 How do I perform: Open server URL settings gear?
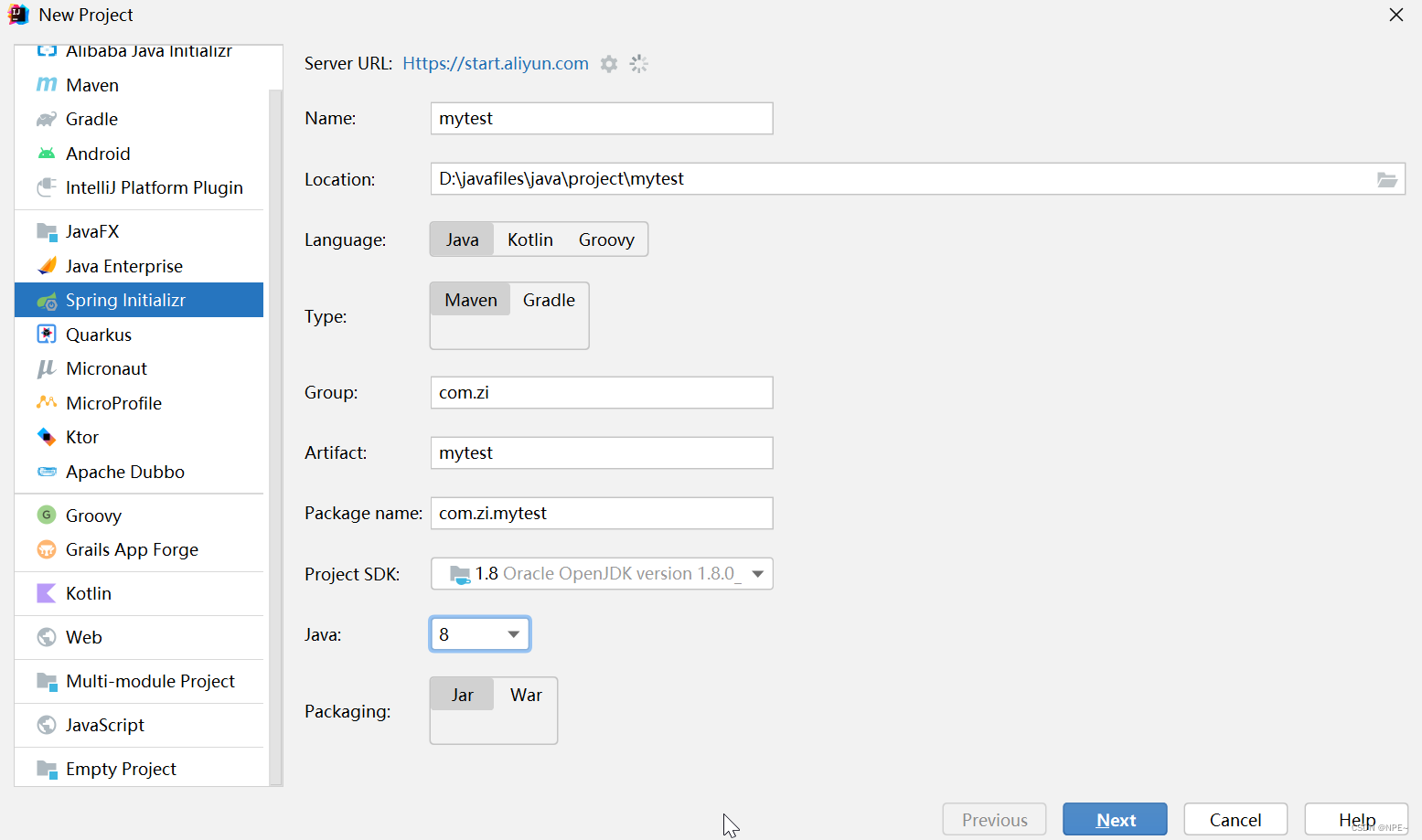[x=609, y=64]
